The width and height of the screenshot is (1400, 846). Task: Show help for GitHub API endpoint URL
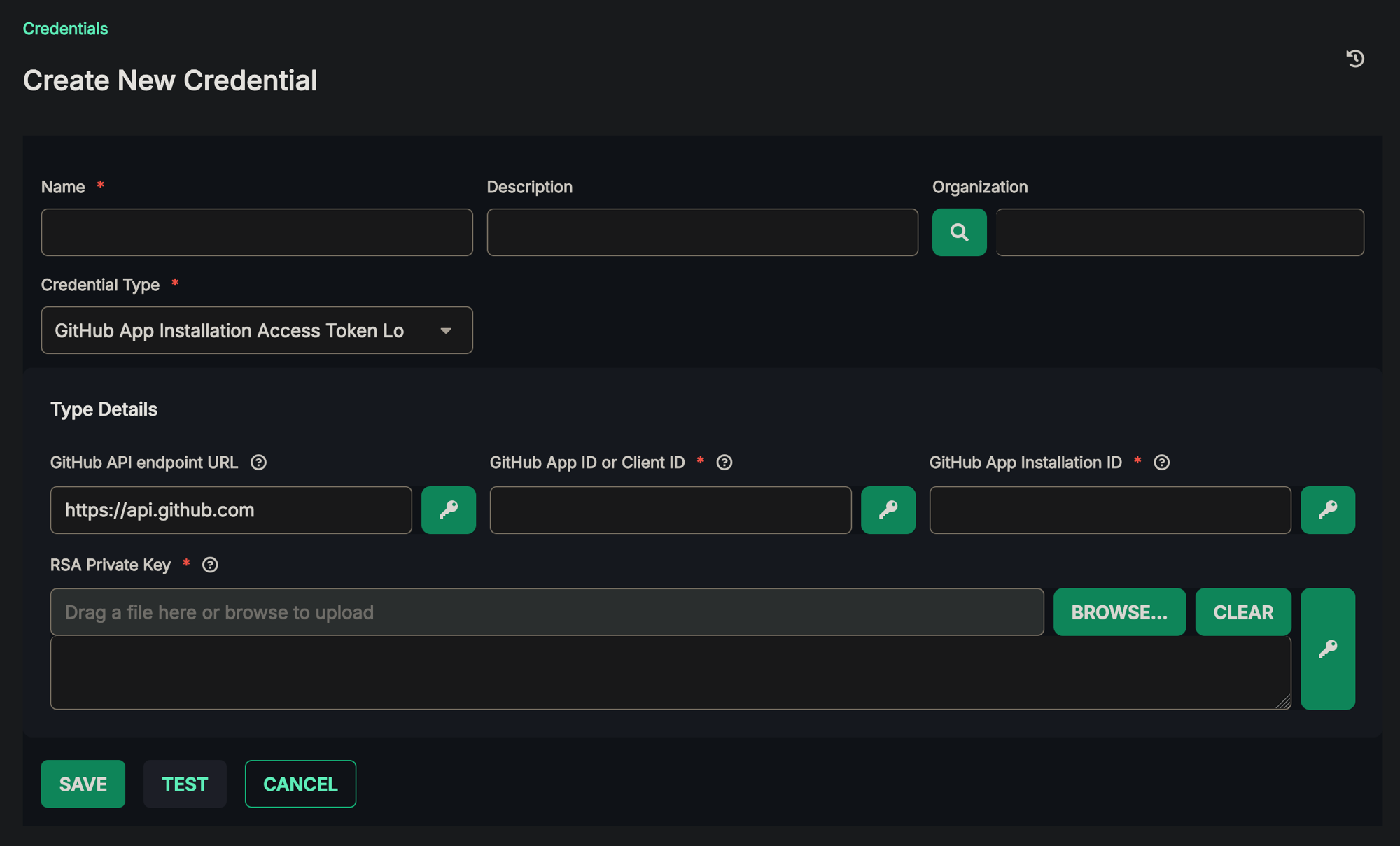click(258, 463)
